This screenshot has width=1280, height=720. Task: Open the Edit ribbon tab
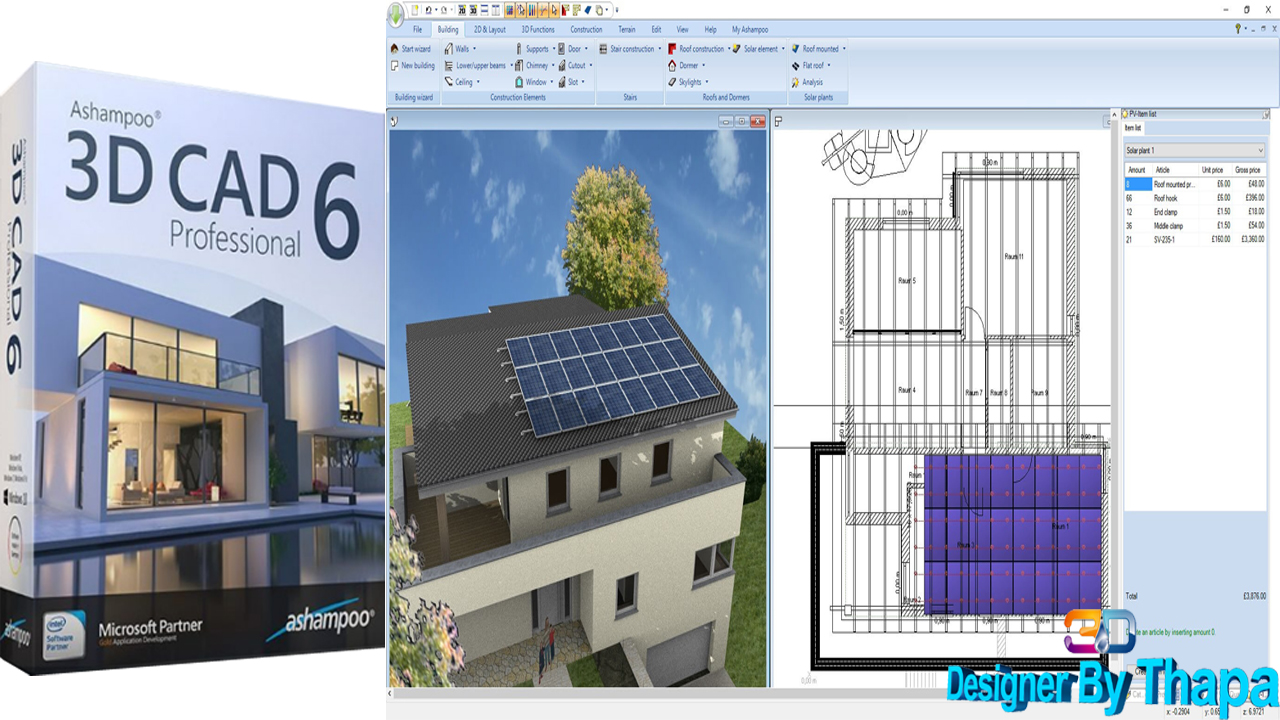656,30
